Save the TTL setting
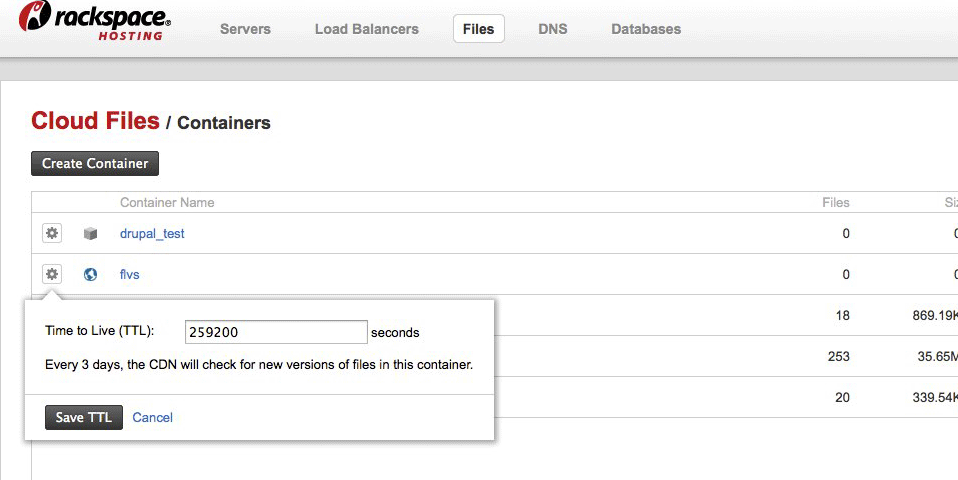Screen dimensions: 958x480 tap(84, 417)
